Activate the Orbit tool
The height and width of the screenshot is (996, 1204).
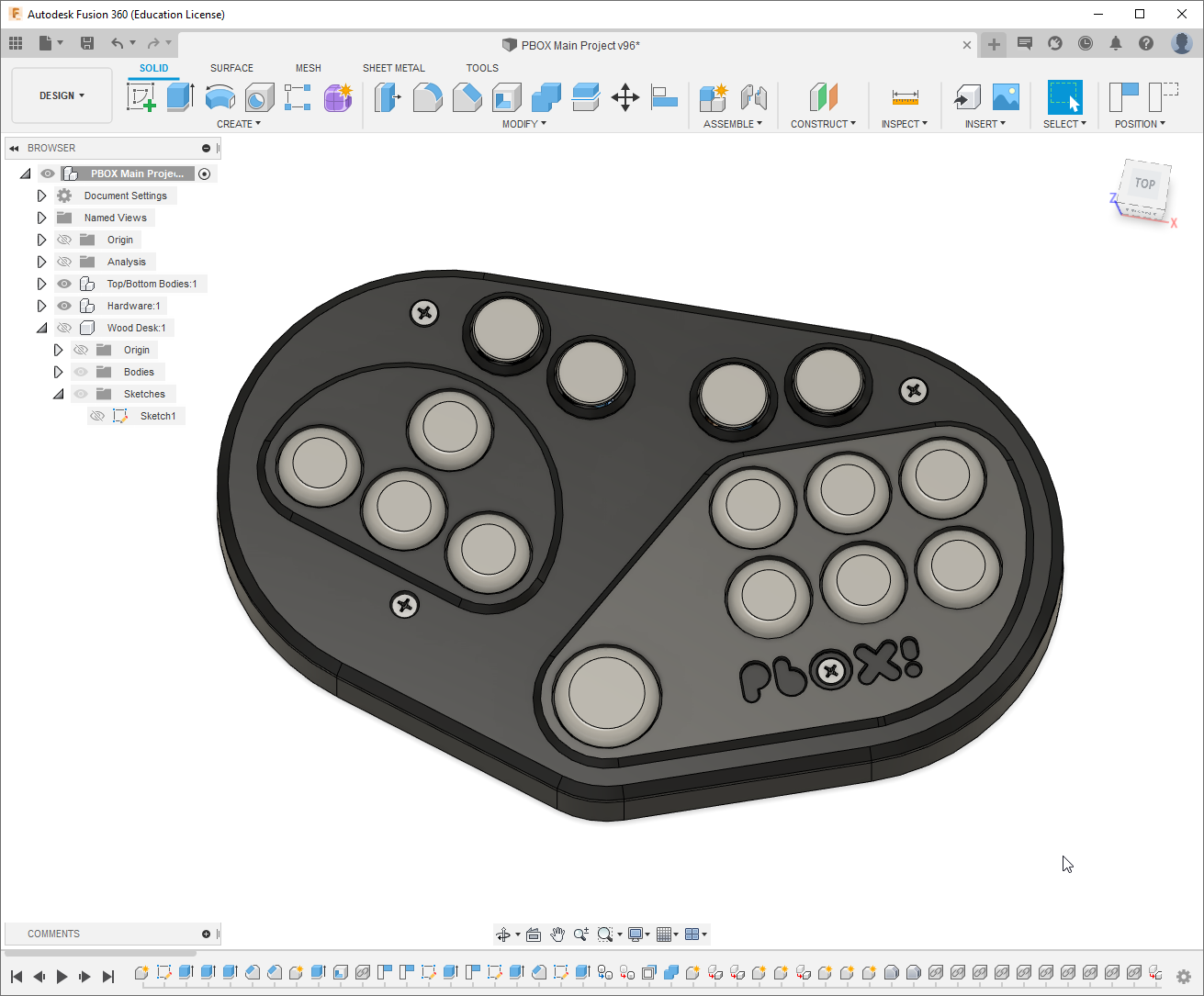[x=503, y=934]
